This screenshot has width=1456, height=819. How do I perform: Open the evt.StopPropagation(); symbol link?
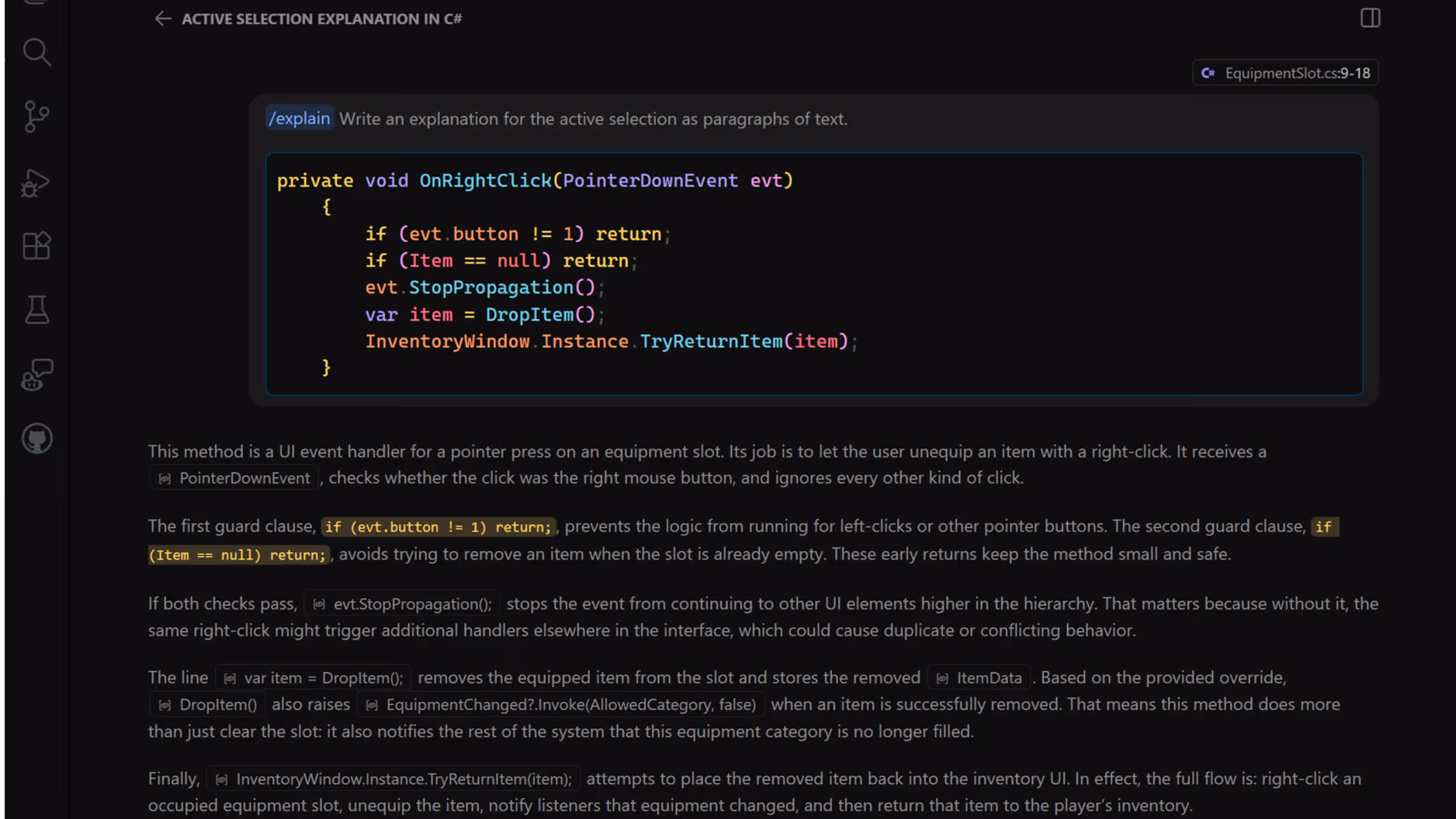click(402, 604)
